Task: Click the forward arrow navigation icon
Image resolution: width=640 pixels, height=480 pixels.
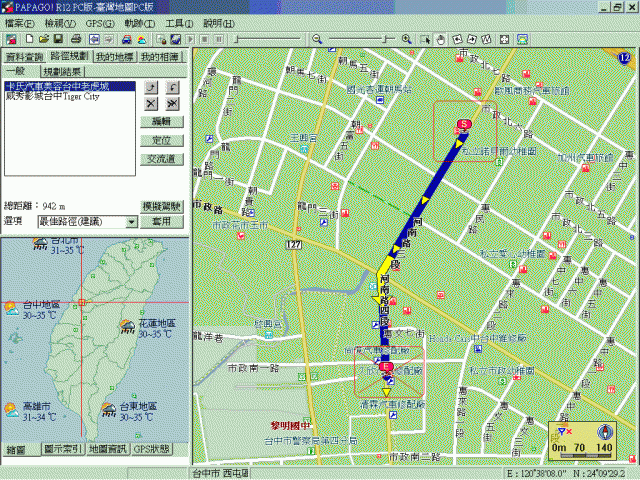Action: coord(109,39)
